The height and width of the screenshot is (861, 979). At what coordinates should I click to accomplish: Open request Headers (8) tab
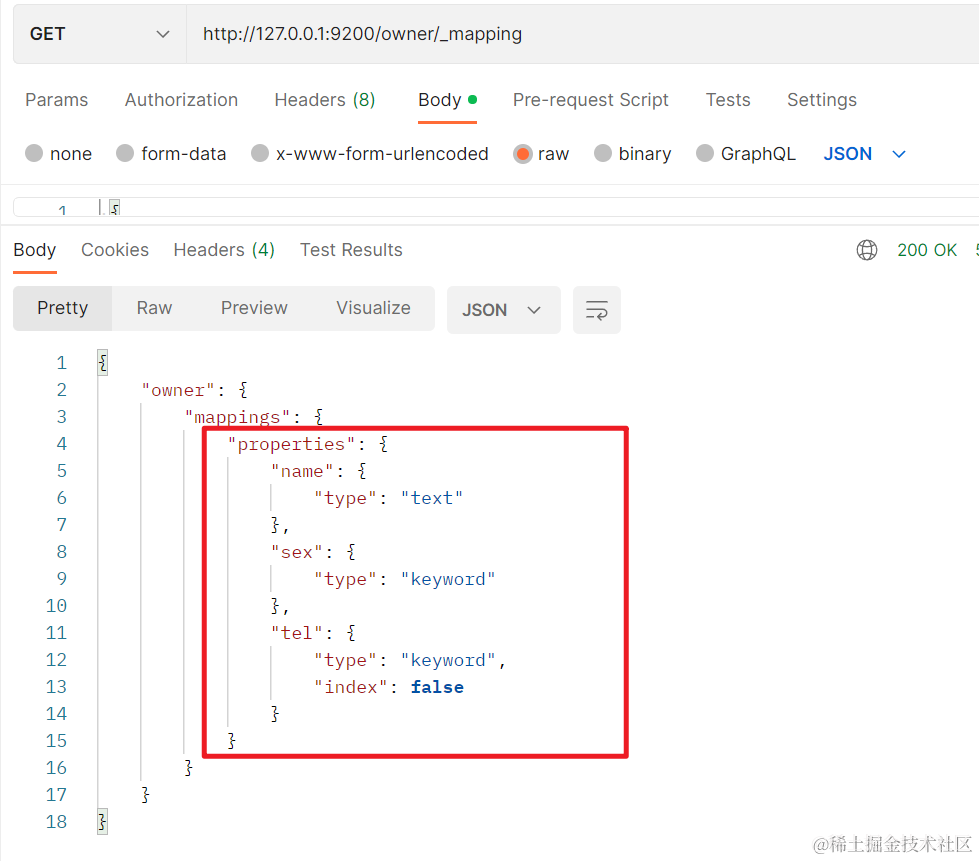325,100
